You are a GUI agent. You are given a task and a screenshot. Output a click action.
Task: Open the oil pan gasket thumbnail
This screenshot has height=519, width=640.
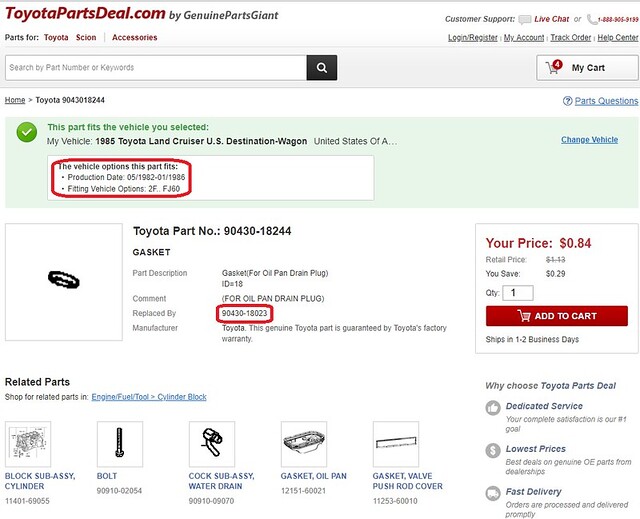tap(304, 444)
